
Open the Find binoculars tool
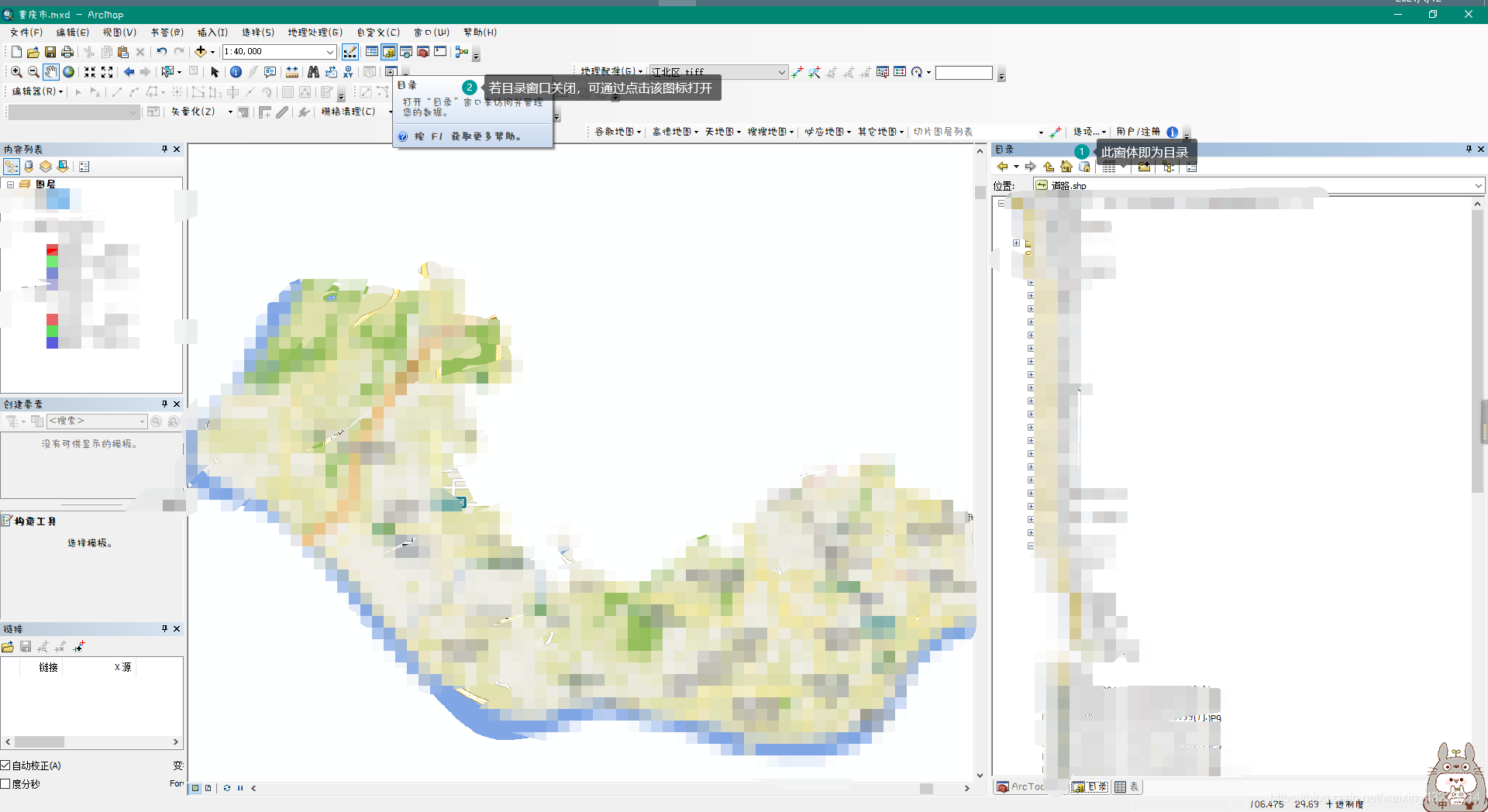[x=313, y=72]
